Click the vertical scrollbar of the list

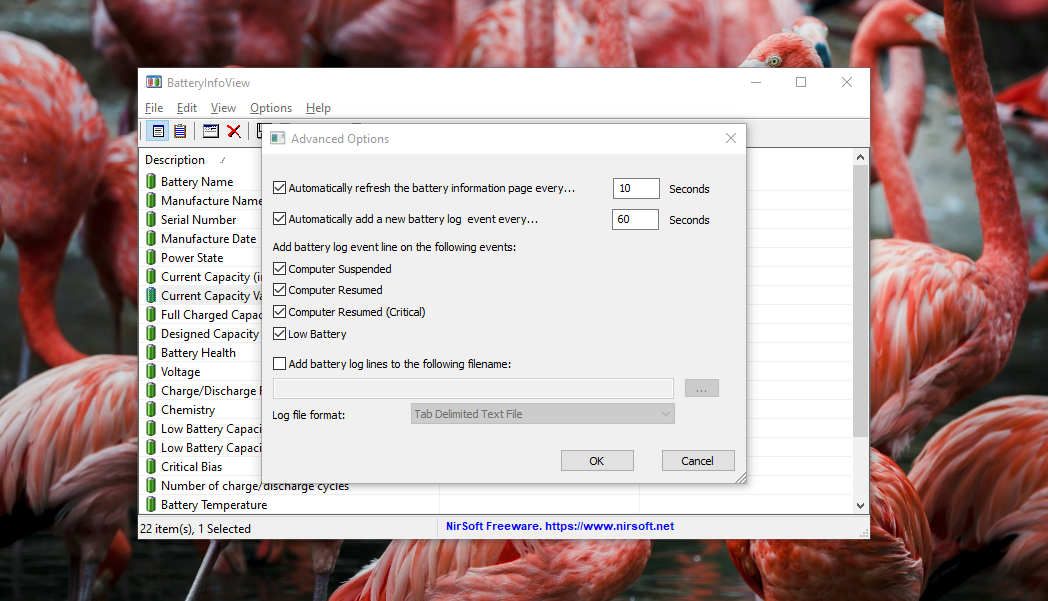point(860,300)
